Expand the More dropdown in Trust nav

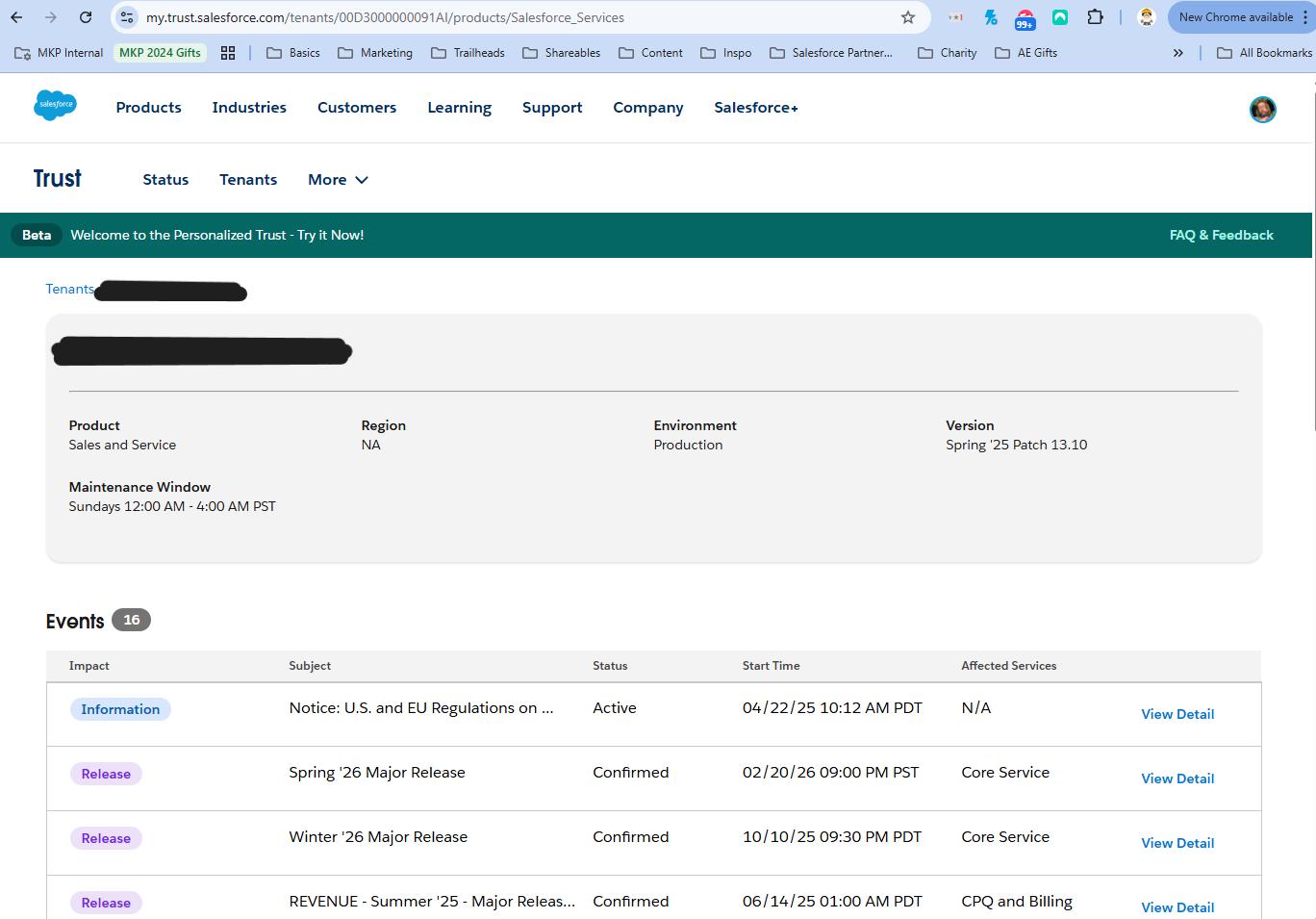pyautogui.click(x=338, y=180)
